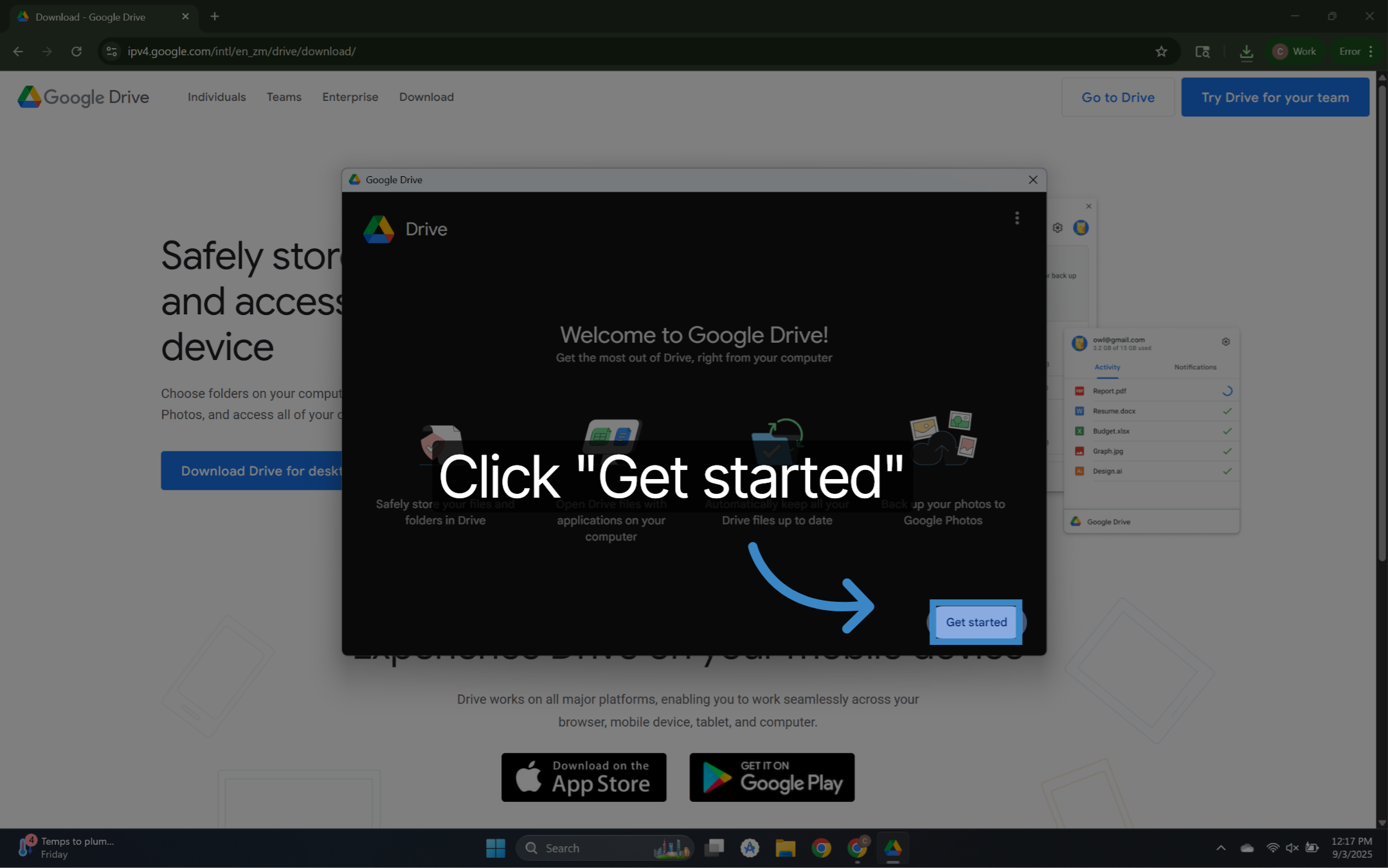Click the Welcome to Google Drive heading
1388x868 pixels.
pos(694,334)
